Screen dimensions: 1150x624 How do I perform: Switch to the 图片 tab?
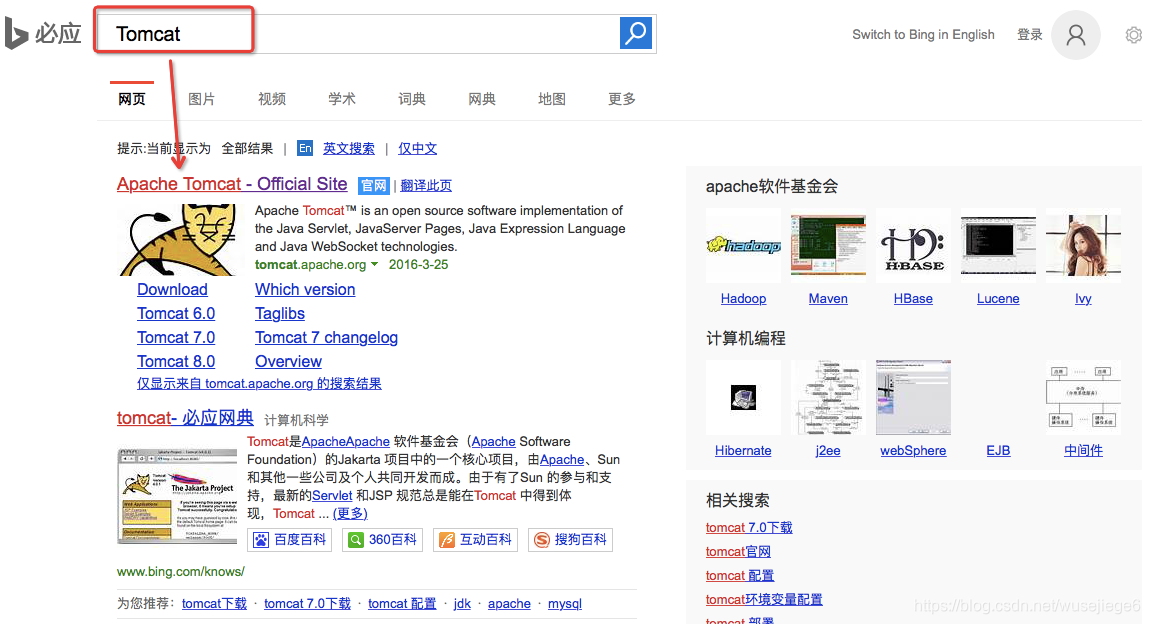tap(202, 99)
